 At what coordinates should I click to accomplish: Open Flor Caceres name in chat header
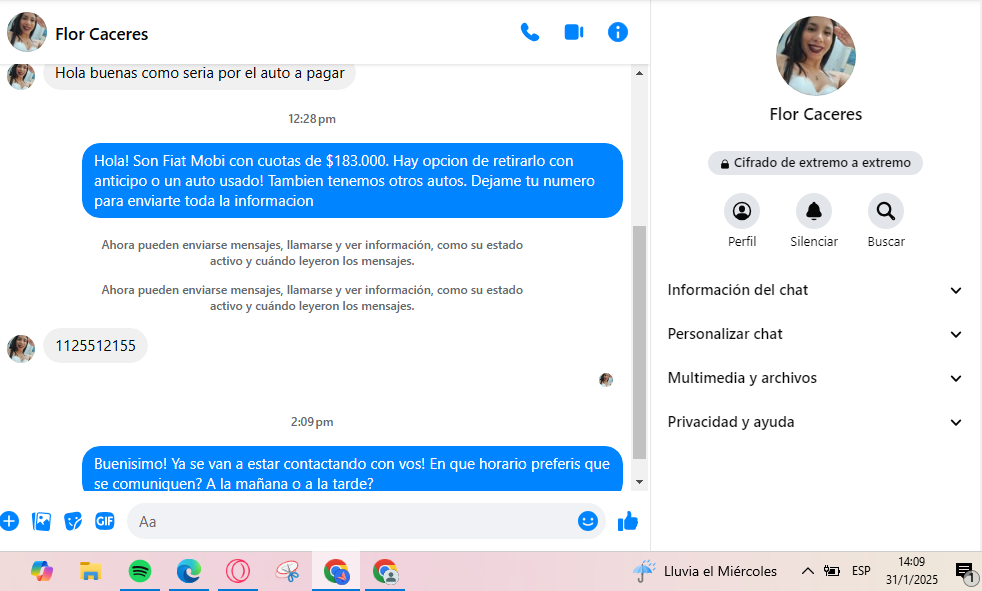(x=101, y=34)
